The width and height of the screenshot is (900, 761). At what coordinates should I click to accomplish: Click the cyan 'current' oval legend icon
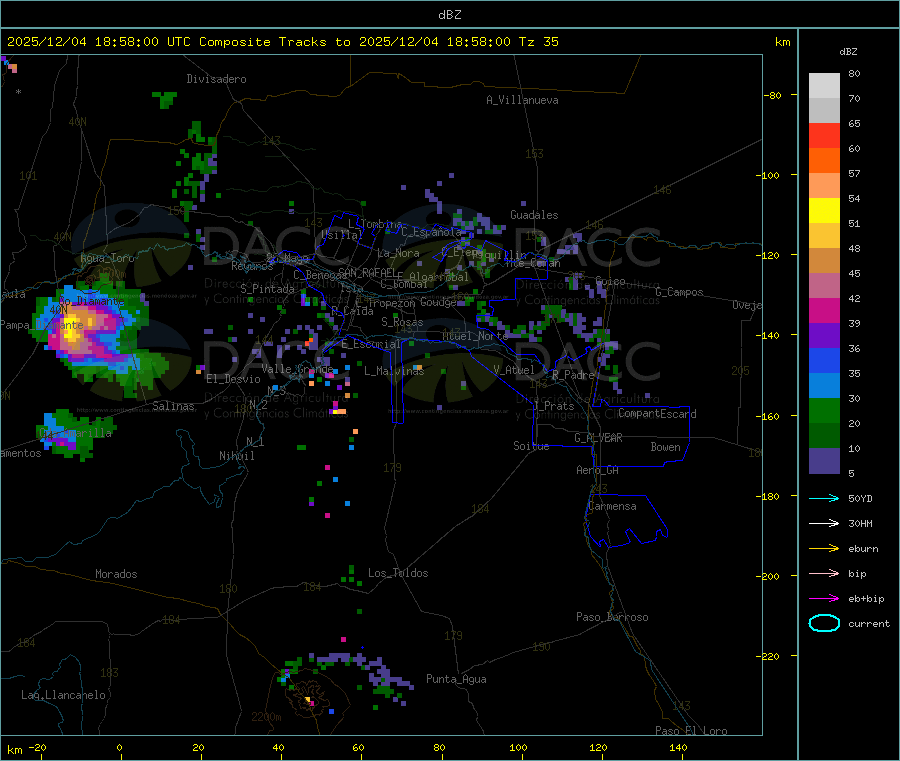click(824, 623)
